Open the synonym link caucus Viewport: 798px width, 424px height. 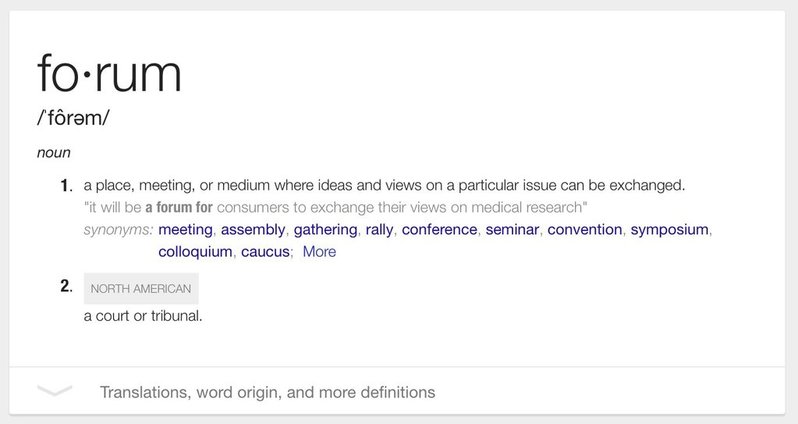(265, 251)
